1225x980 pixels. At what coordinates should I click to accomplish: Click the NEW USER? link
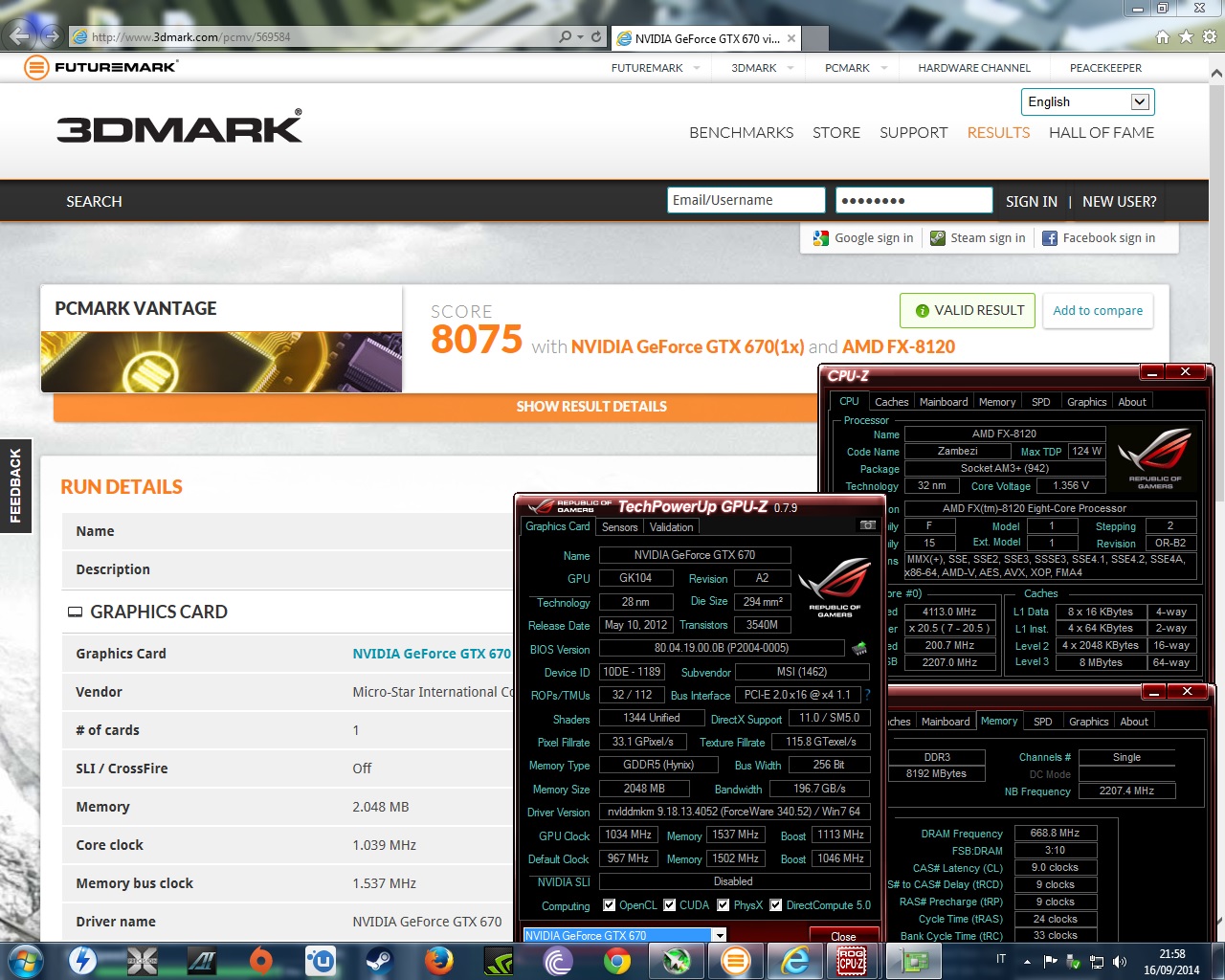(1119, 201)
